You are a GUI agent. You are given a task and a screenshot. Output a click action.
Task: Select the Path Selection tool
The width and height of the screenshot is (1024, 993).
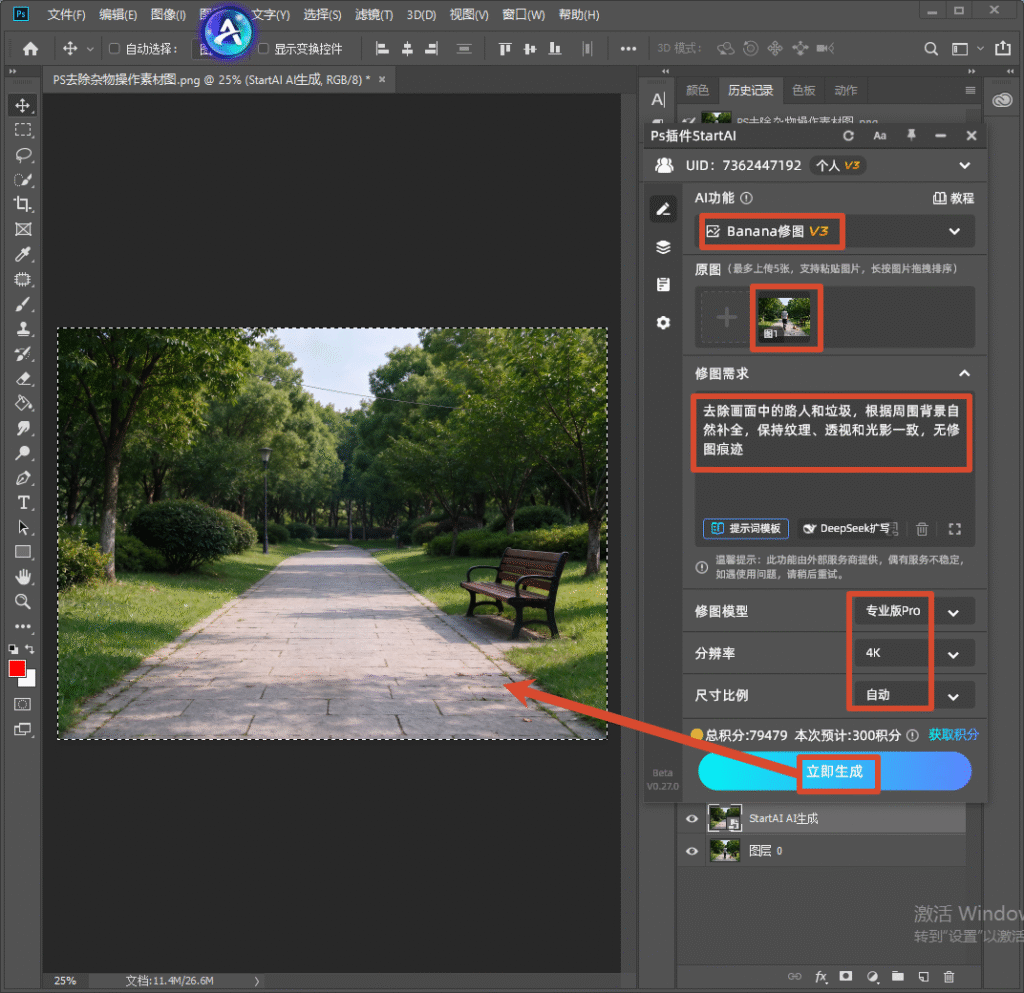(x=23, y=528)
